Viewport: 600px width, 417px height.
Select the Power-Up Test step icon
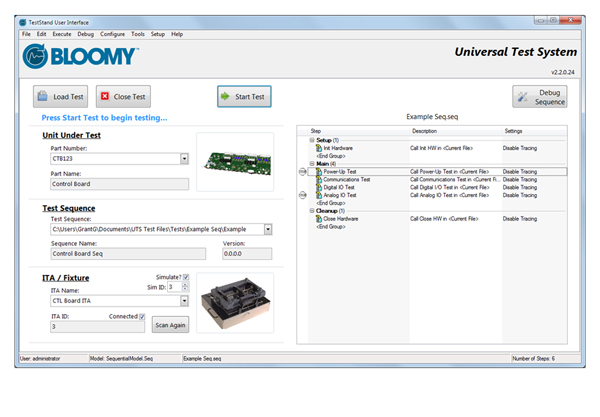319,172
